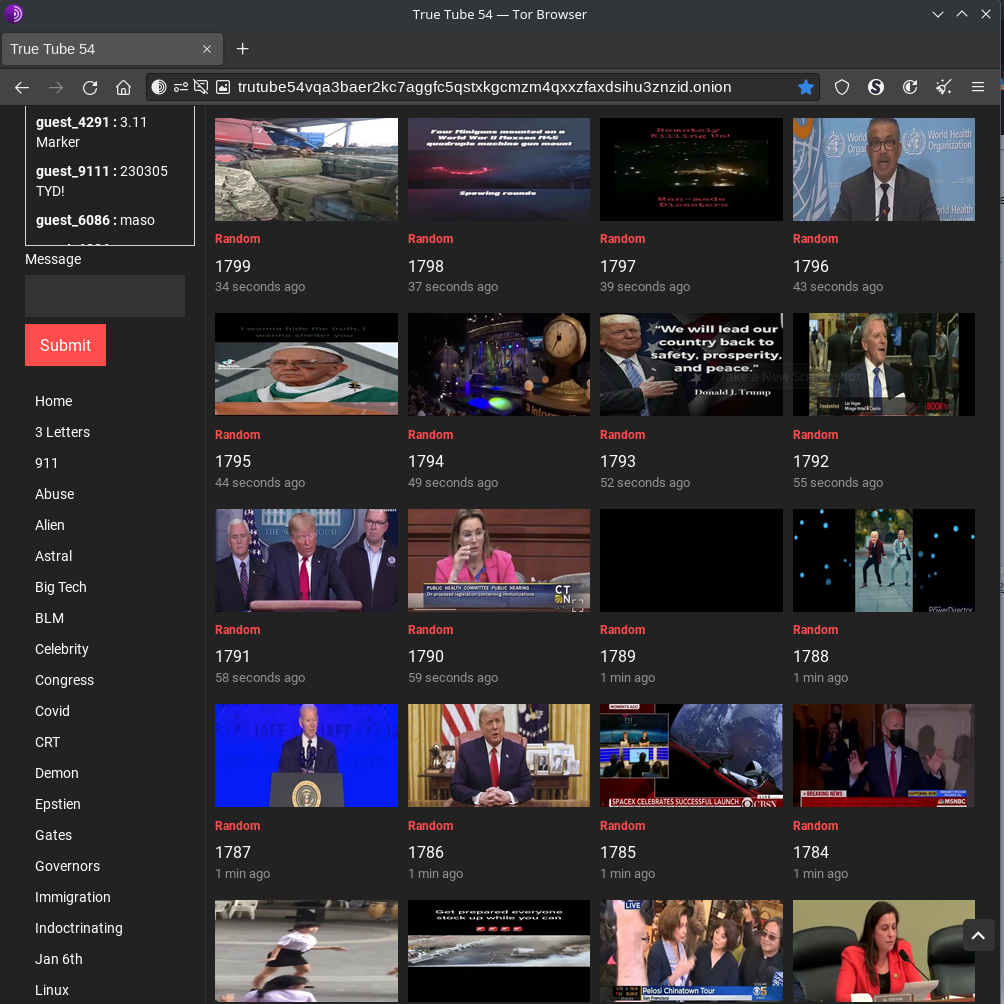Open the Gates category

click(x=53, y=835)
